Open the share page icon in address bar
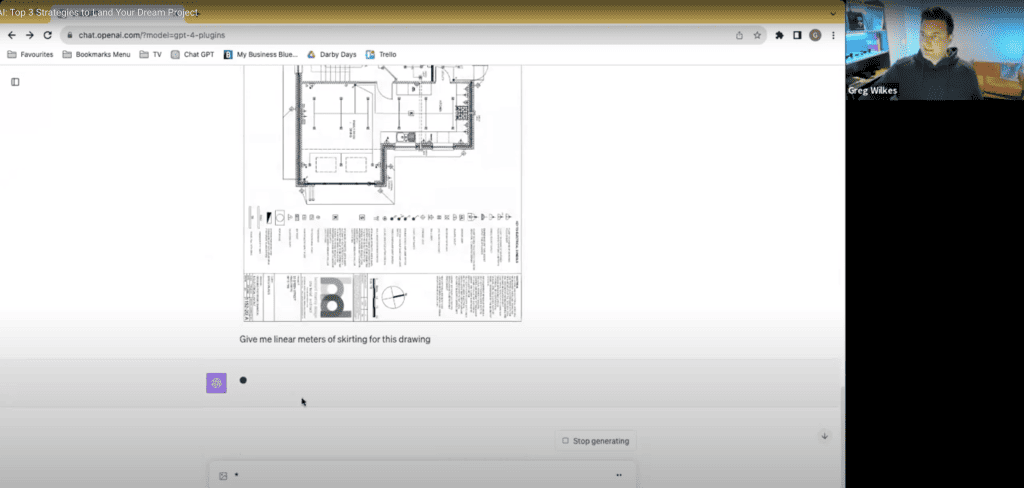The width and height of the screenshot is (1024, 488). pyautogui.click(x=739, y=35)
